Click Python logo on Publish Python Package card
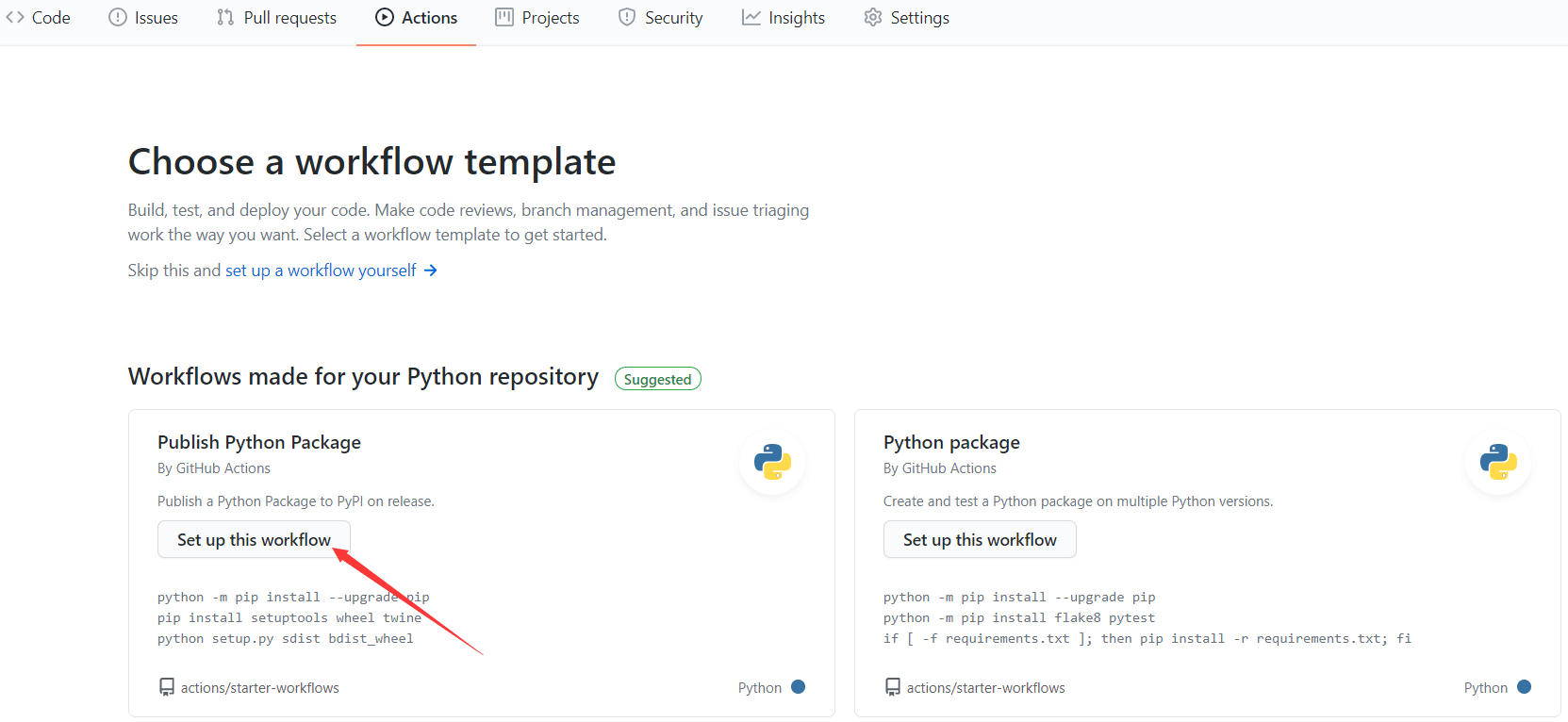Viewport: 1568px width, 722px height. coord(772,462)
